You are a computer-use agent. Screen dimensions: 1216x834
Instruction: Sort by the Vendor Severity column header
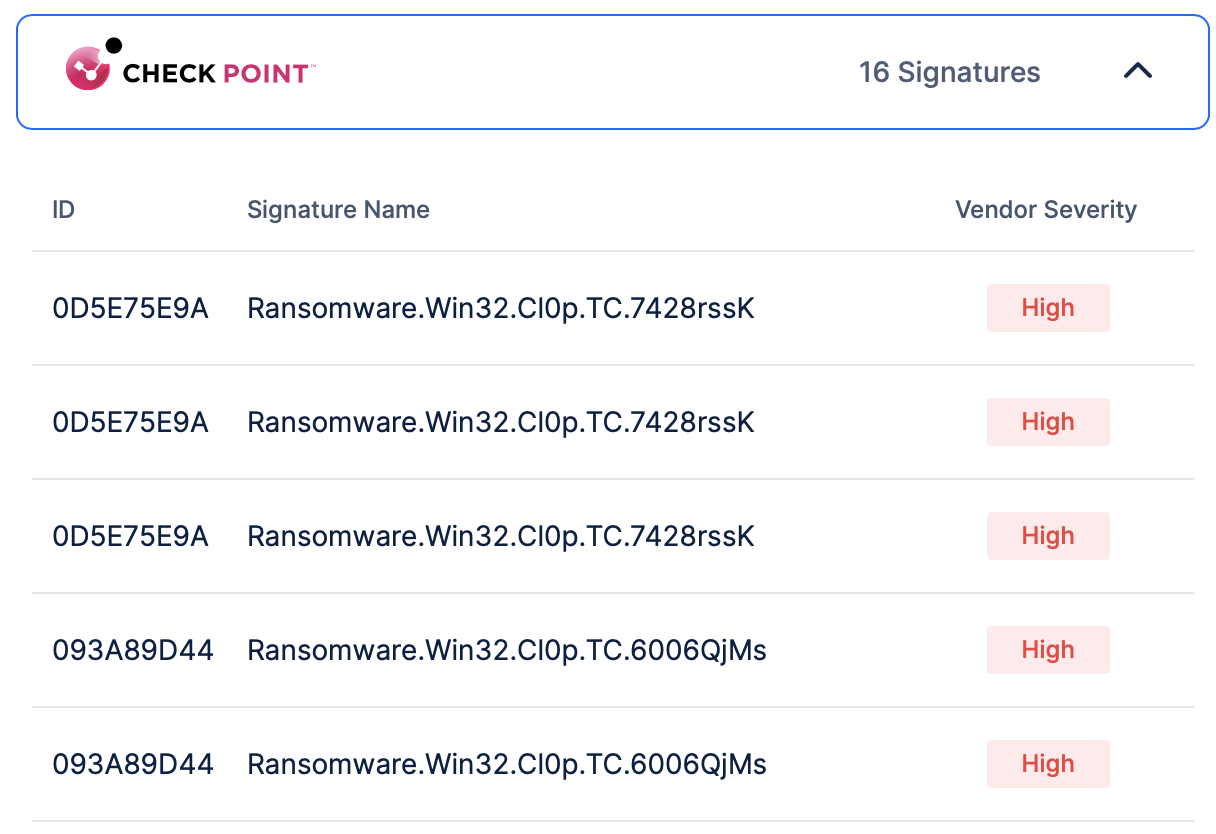pos(1045,210)
